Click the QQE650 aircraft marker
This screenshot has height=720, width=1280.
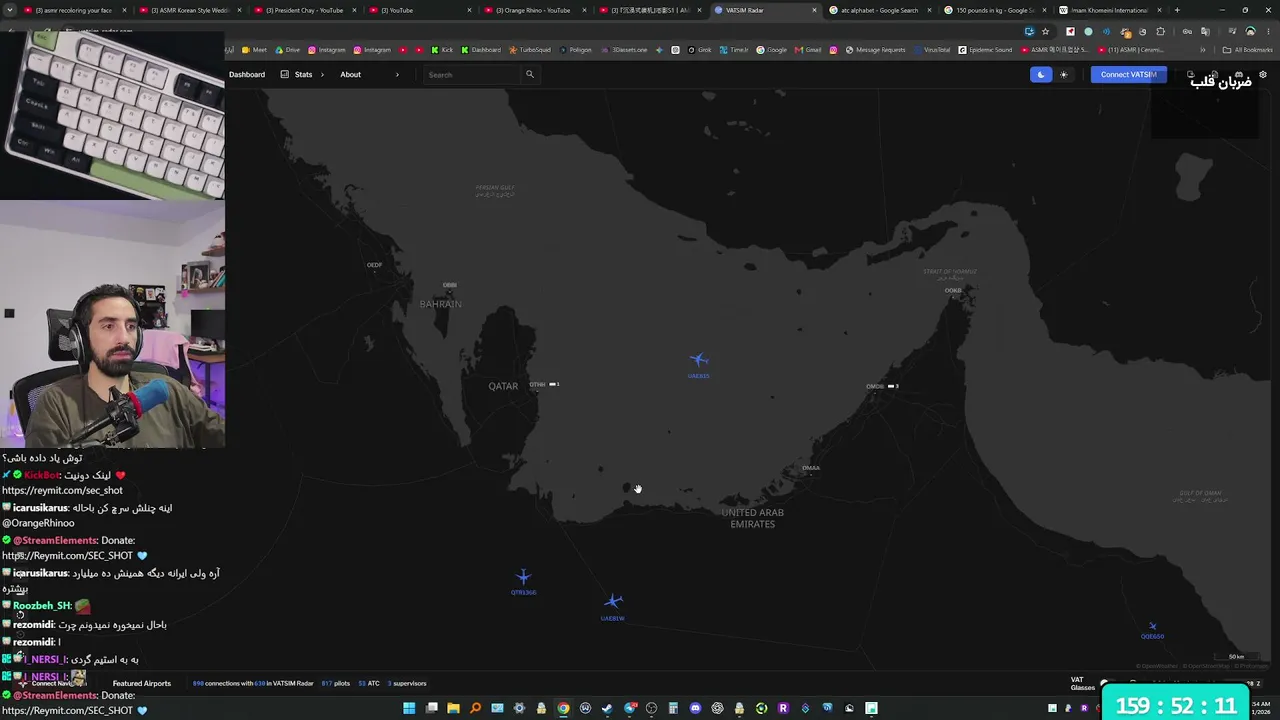1152,627
